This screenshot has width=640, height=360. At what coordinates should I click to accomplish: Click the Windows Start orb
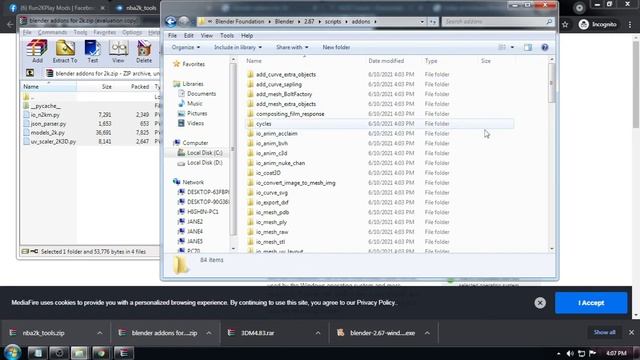[x=12, y=352]
